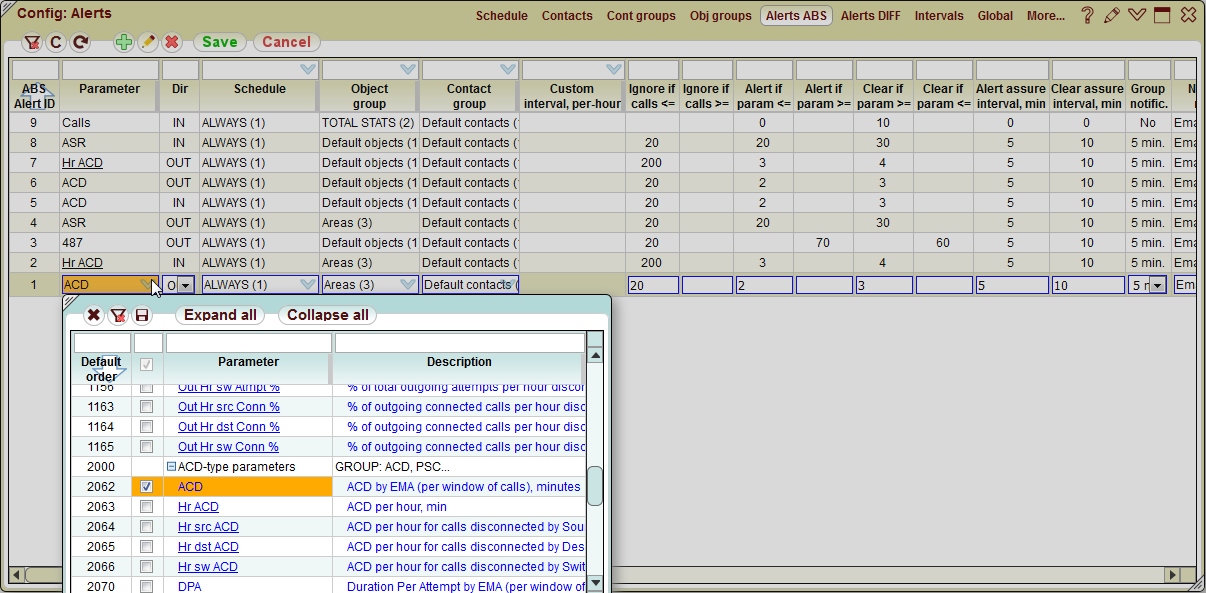The height and width of the screenshot is (593, 1206).
Task: Clear the filter in the parameter popup funnel icon
Action: [119, 314]
